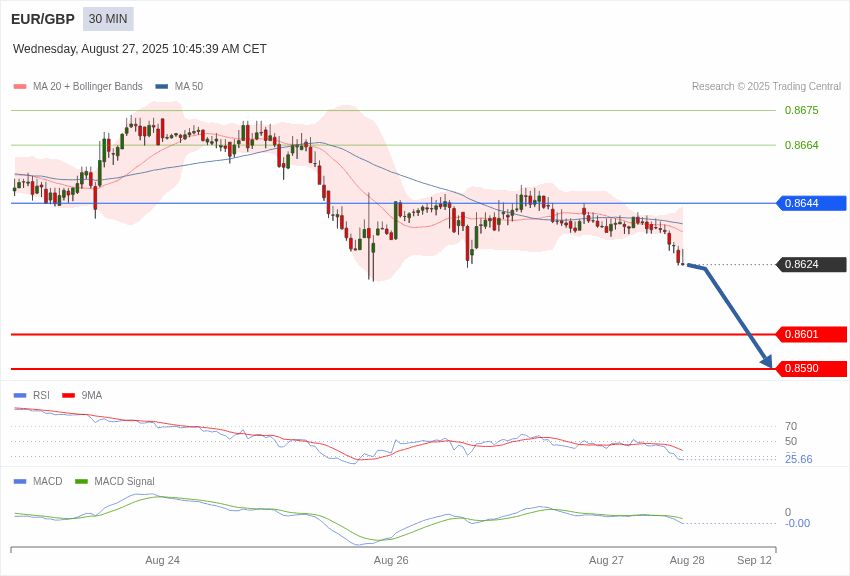The image size is (850, 576).
Task: Click the 9MA legend color swatch
Action: 68,396
